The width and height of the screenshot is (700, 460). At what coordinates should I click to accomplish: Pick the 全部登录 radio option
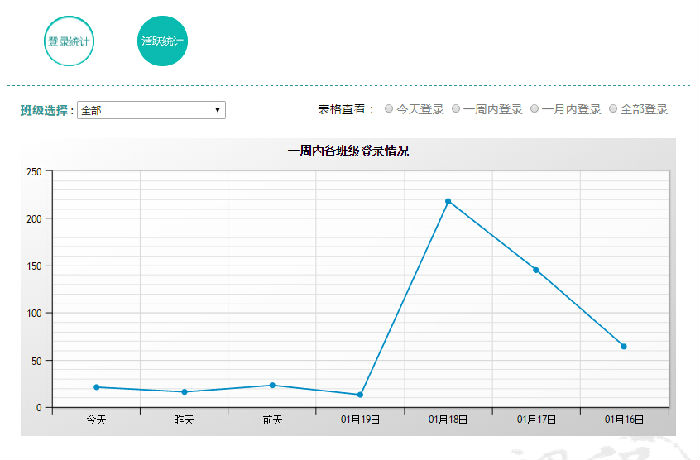pyautogui.click(x=613, y=110)
